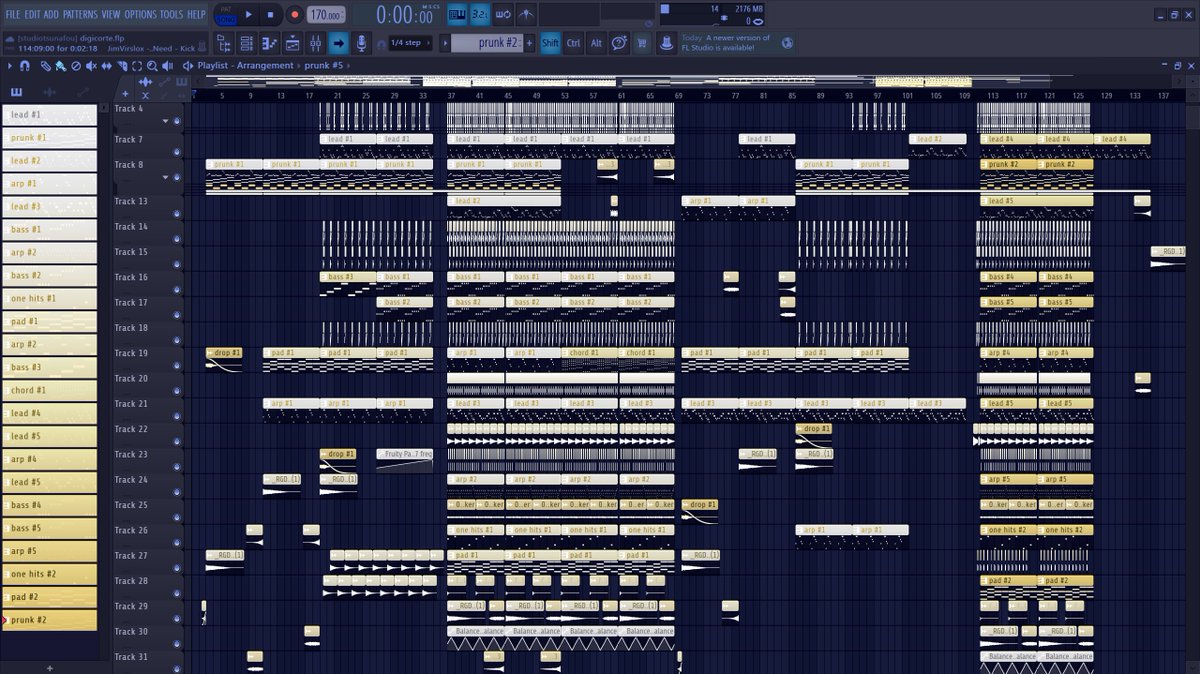
Task: Click the microphone recording icon
Action: point(362,43)
